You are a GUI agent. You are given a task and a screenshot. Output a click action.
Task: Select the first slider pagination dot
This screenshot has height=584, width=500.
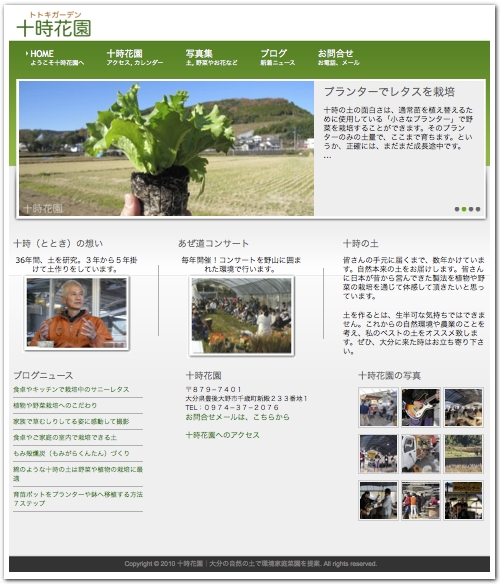457,209
